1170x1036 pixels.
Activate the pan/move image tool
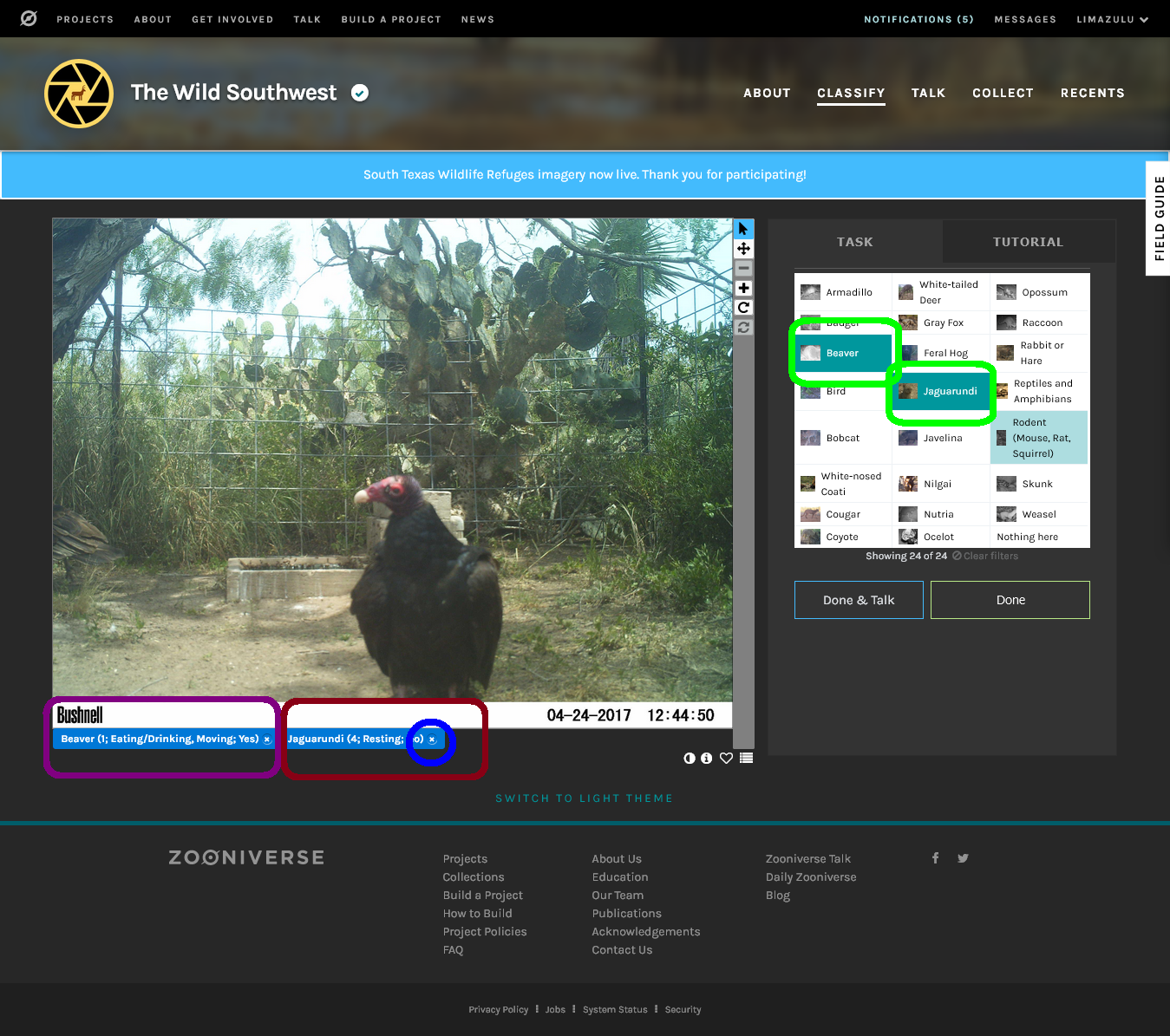(743, 249)
